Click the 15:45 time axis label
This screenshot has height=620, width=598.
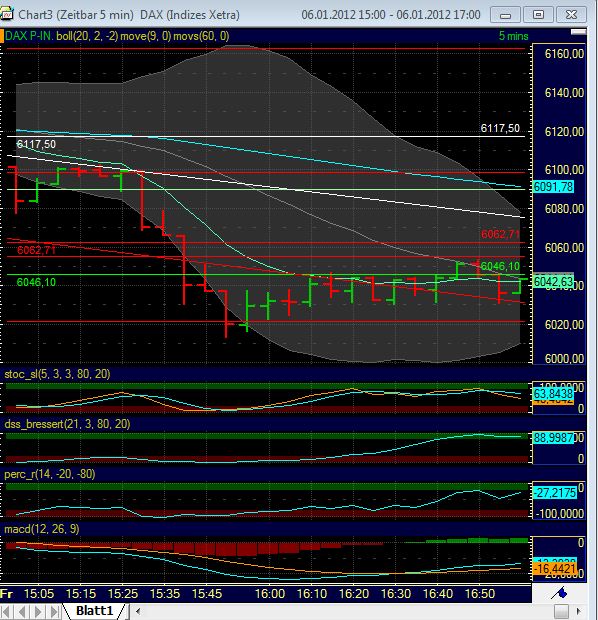tap(207, 594)
